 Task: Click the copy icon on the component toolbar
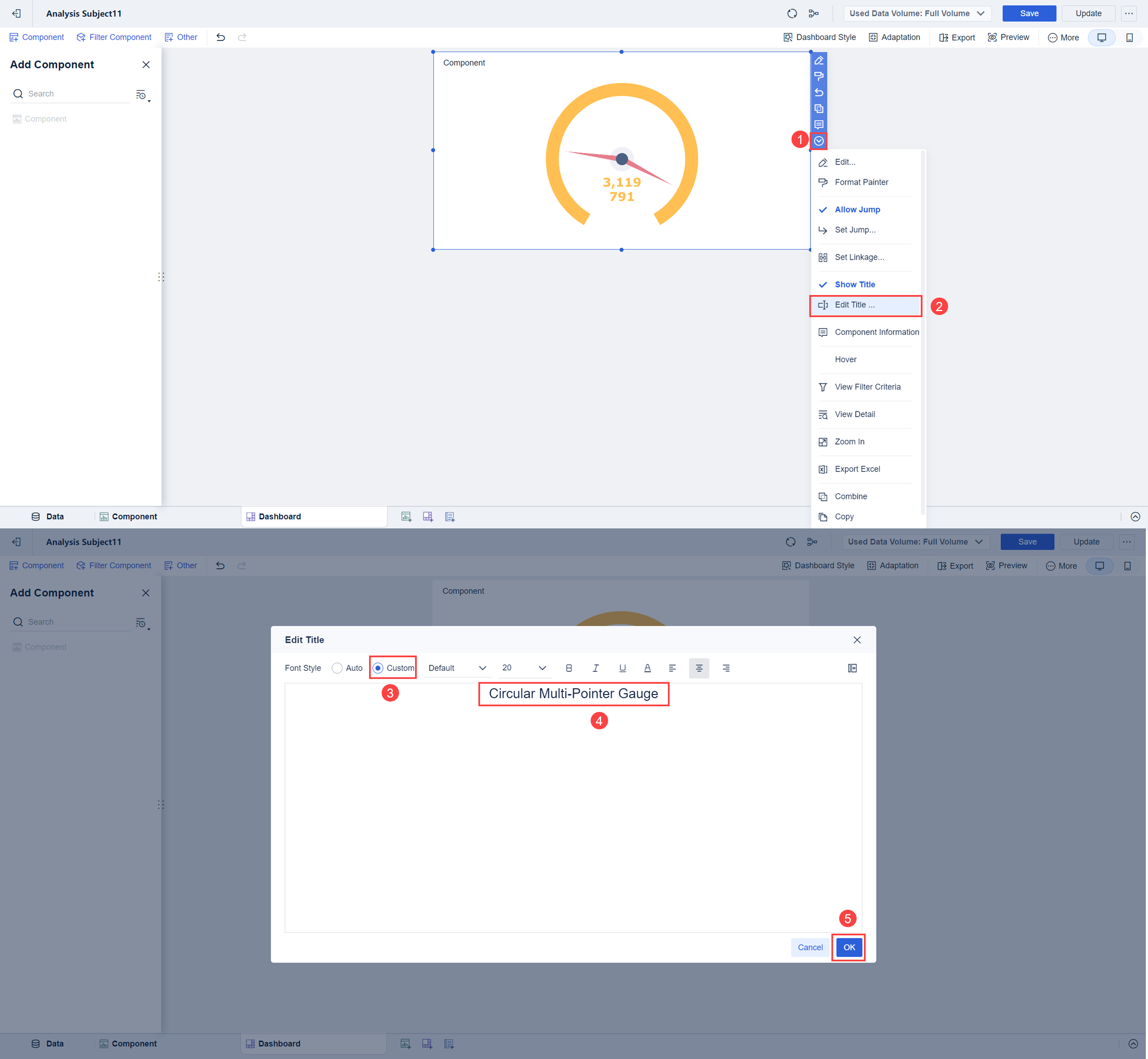click(x=819, y=108)
